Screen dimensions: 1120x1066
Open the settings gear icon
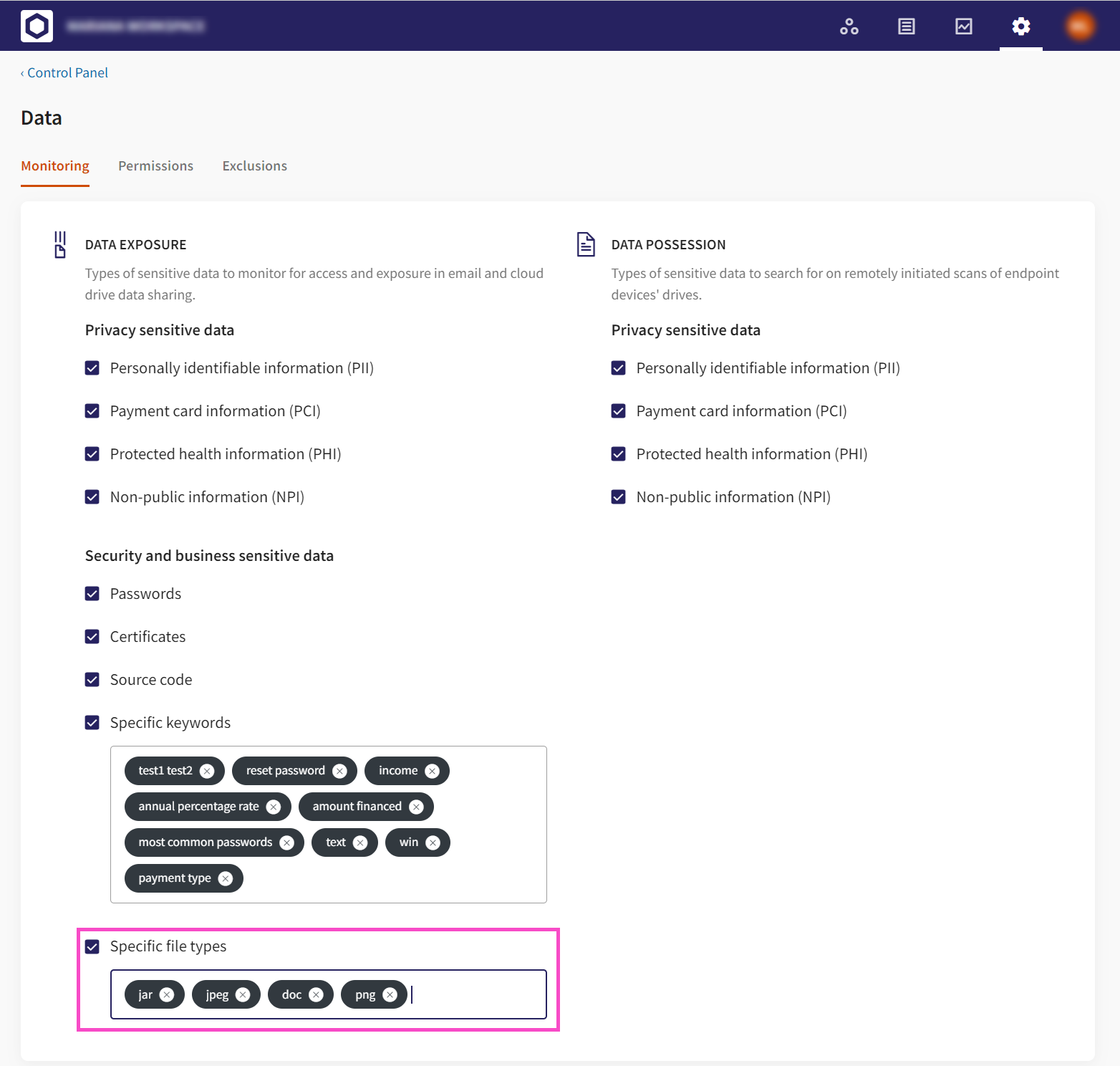[x=1020, y=27]
